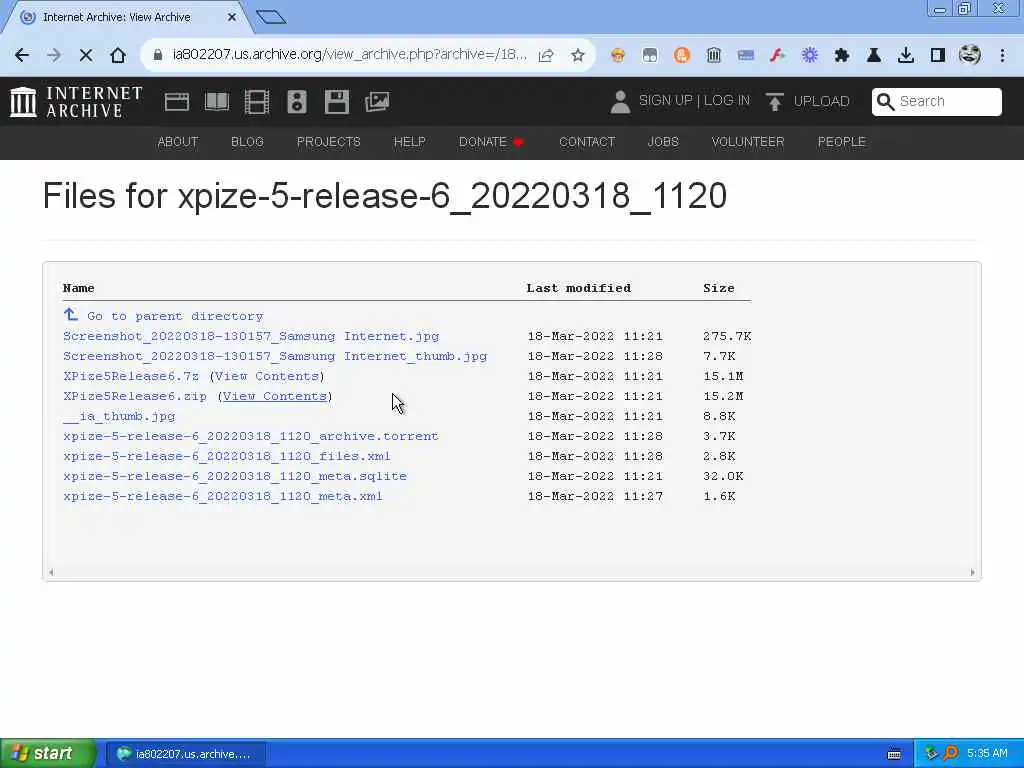Click the magnifier system tray icon

click(950, 754)
